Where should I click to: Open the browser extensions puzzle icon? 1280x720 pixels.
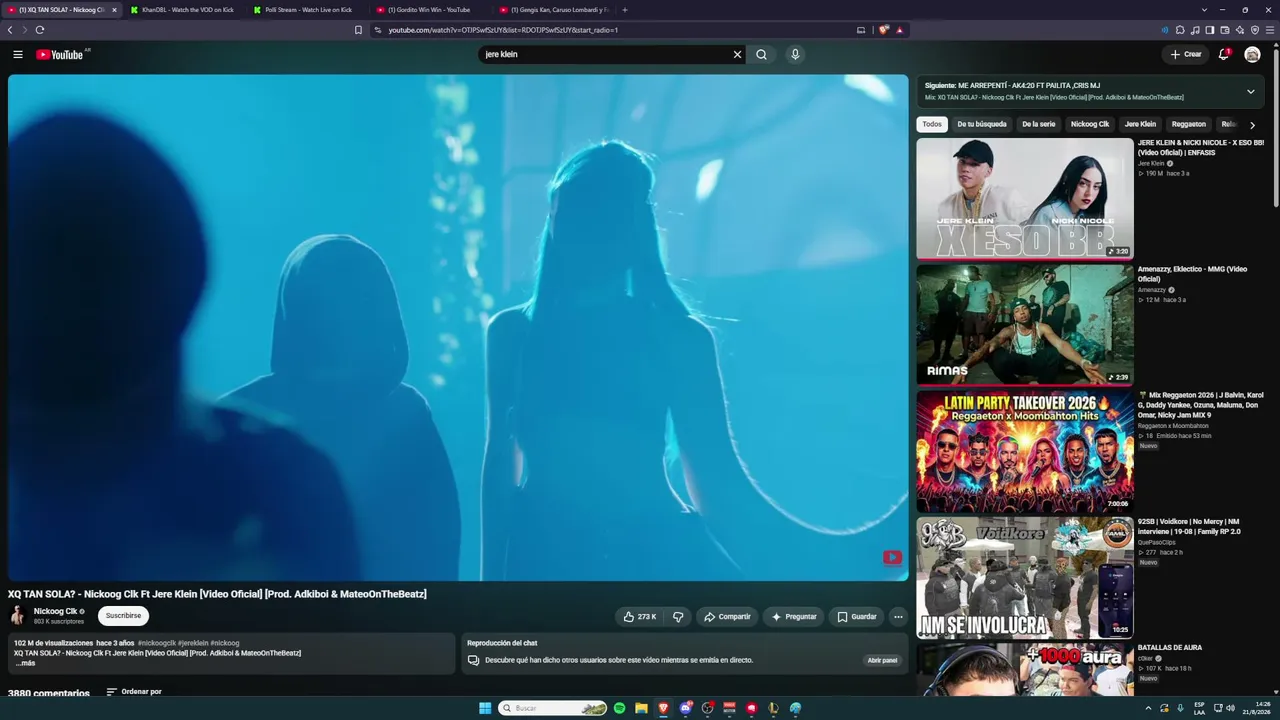1180,30
